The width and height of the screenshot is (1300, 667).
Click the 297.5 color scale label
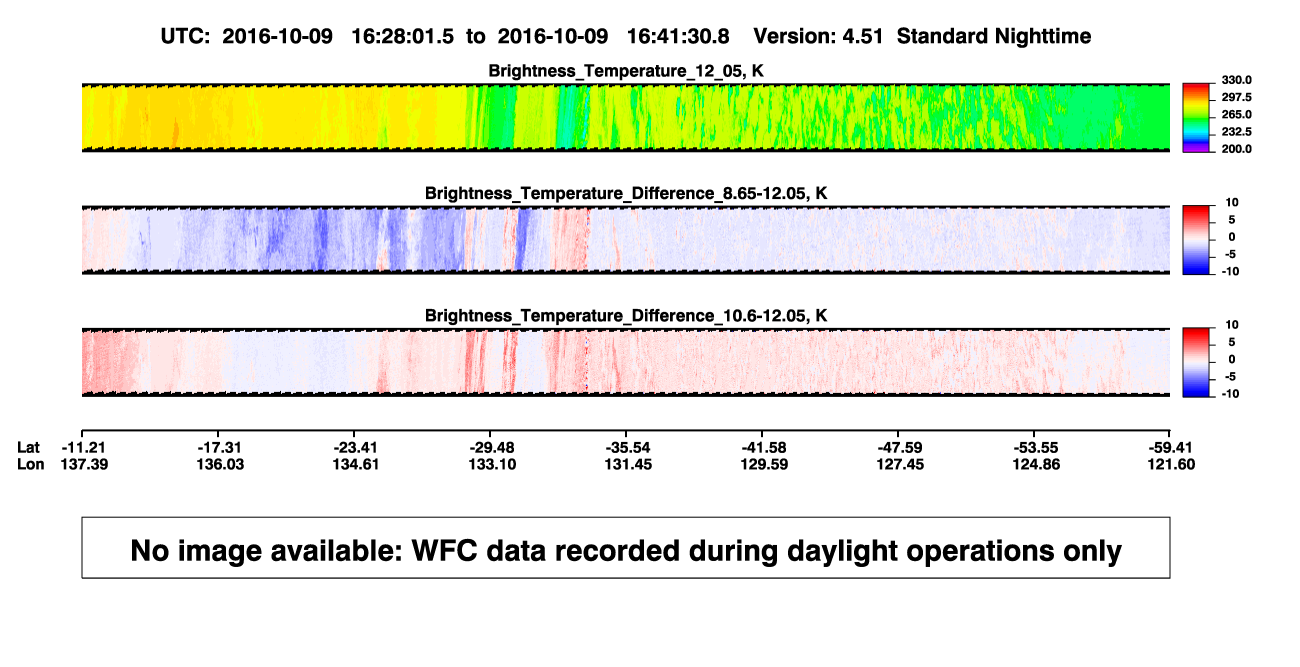pyautogui.click(x=1234, y=97)
